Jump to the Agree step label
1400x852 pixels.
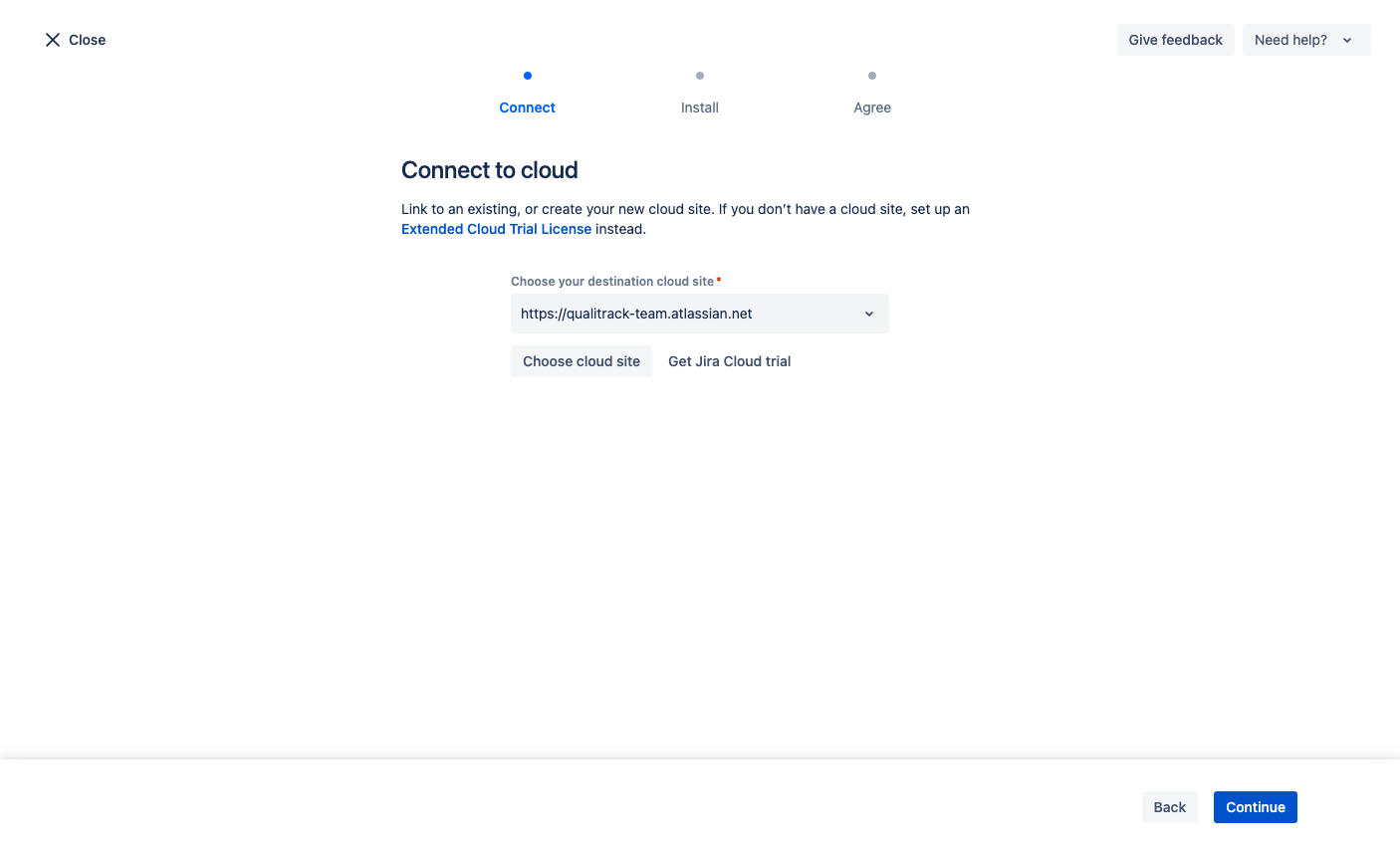coord(872,107)
